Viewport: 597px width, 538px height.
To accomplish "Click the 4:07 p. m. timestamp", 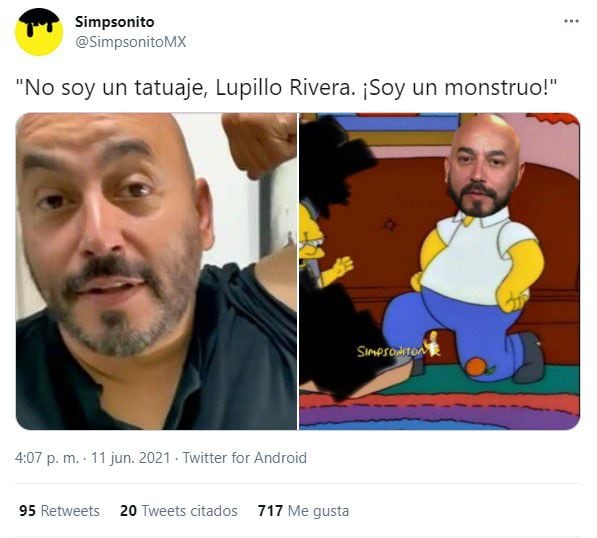I will [x=47, y=458].
